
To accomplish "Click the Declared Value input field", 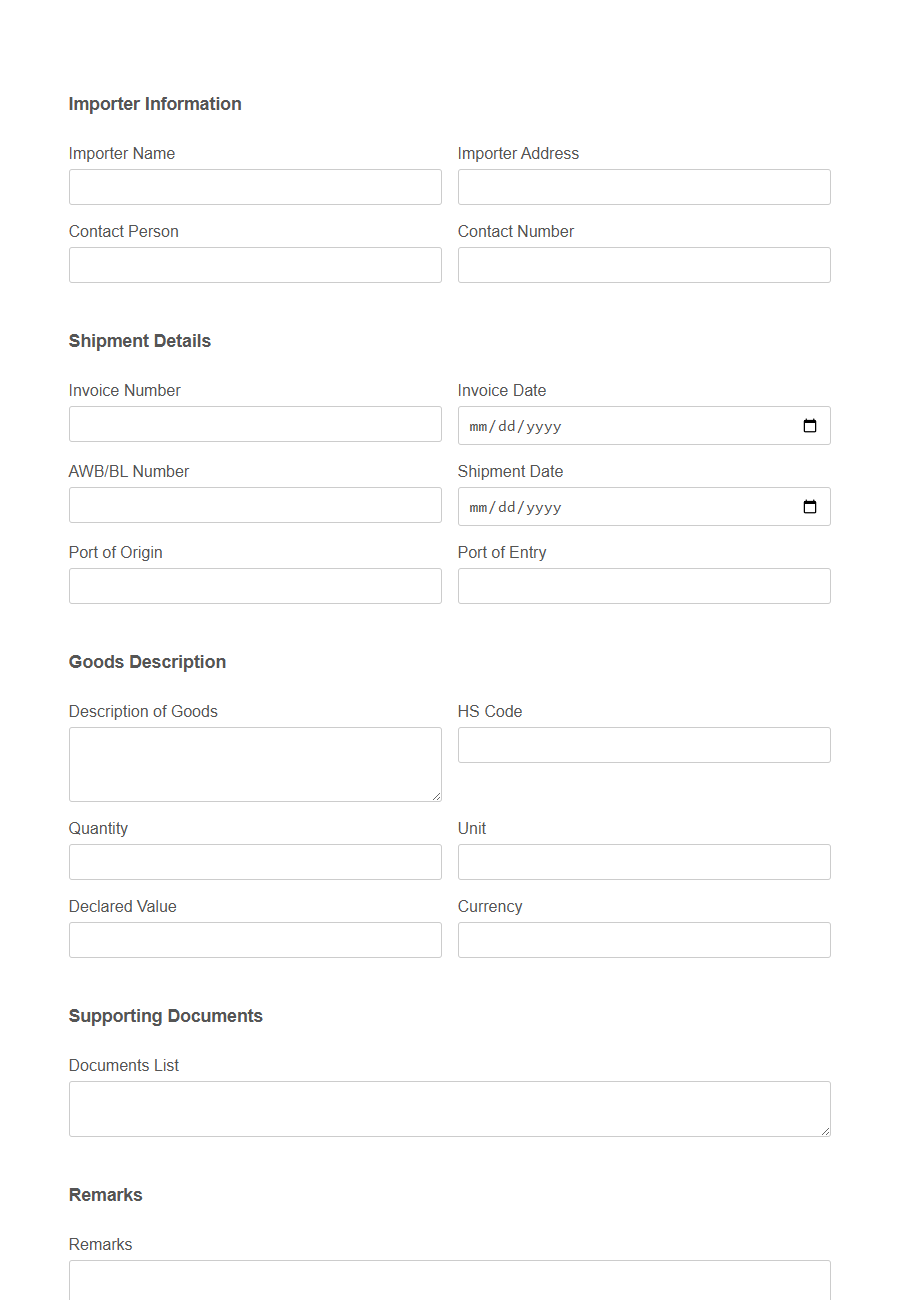I will point(255,940).
